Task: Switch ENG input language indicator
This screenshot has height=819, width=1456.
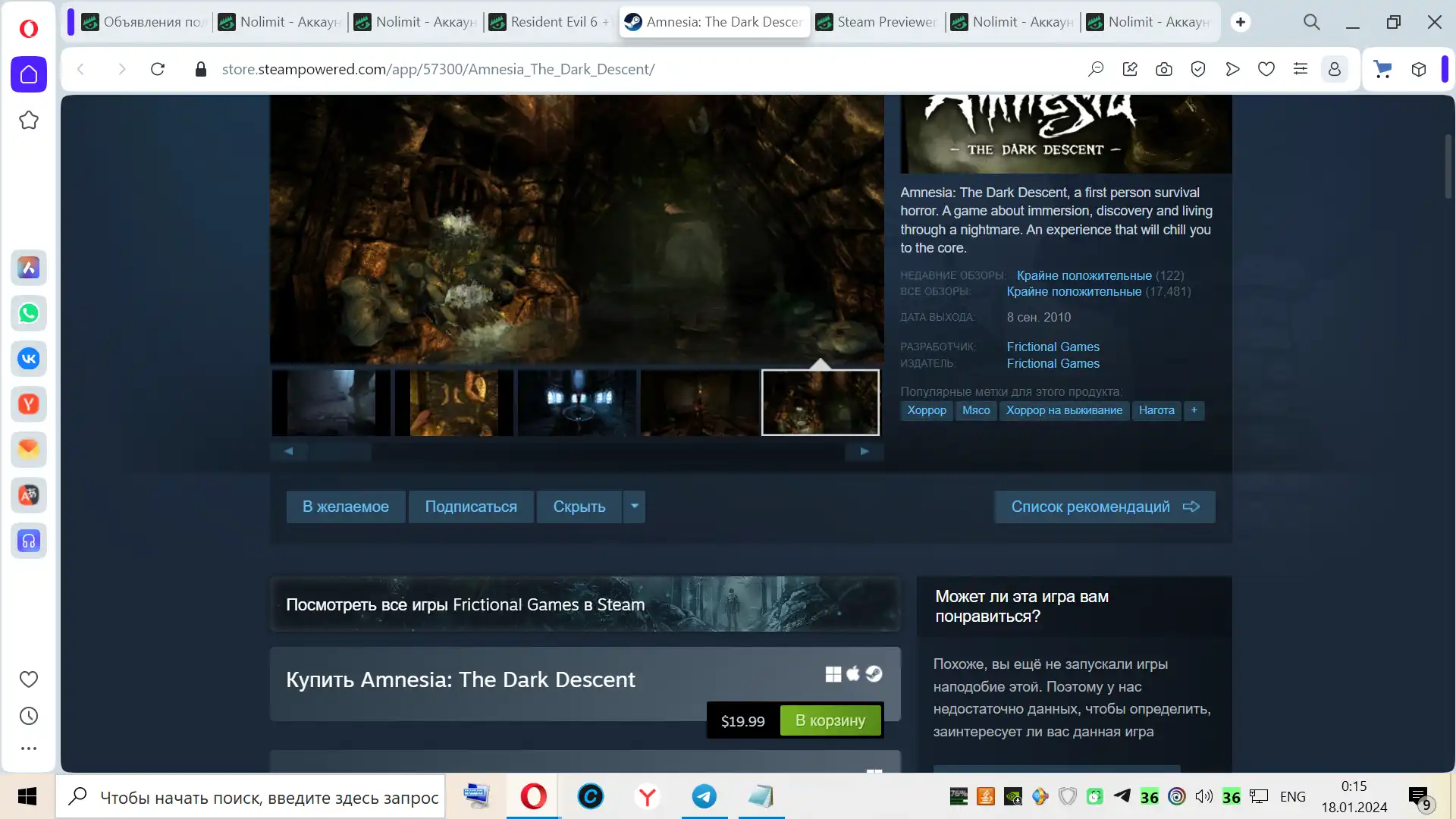Action: 1293,796
